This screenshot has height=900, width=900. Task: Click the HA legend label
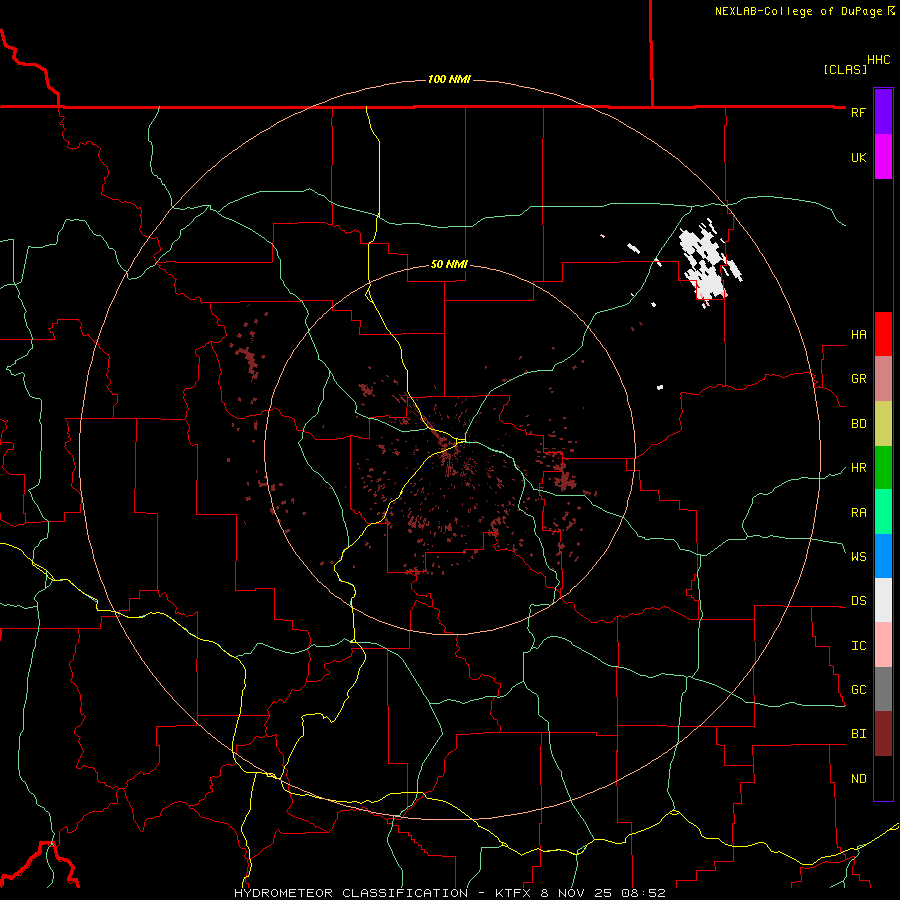click(858, 335)
